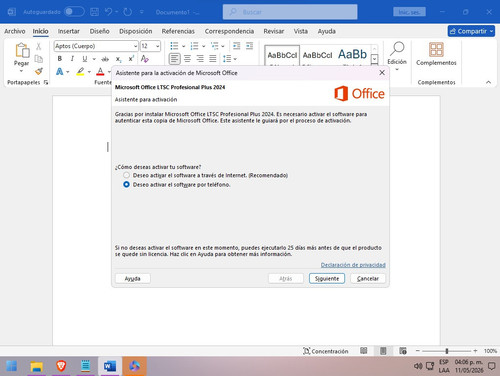Image resolution: width=500 pixels, height=376 pixels.
Task: Apply the yellow text highlight color
Action: tap(80, 71)
